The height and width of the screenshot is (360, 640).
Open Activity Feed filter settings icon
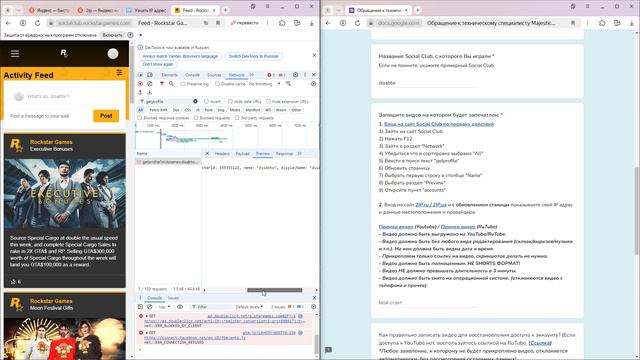[119, 72]
